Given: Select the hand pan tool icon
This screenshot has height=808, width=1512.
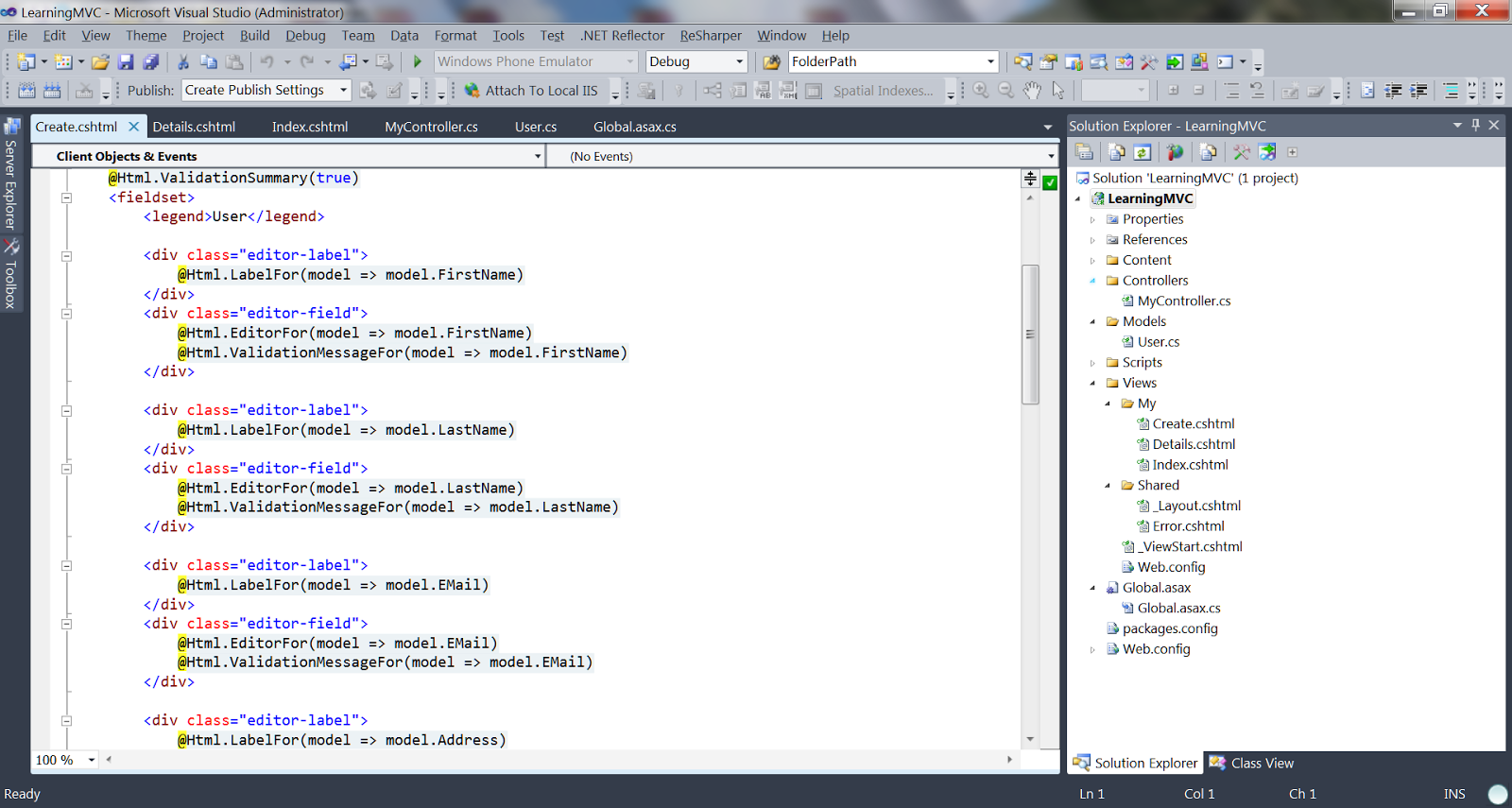Looking at the screenshot, I should coord(1033,91).
